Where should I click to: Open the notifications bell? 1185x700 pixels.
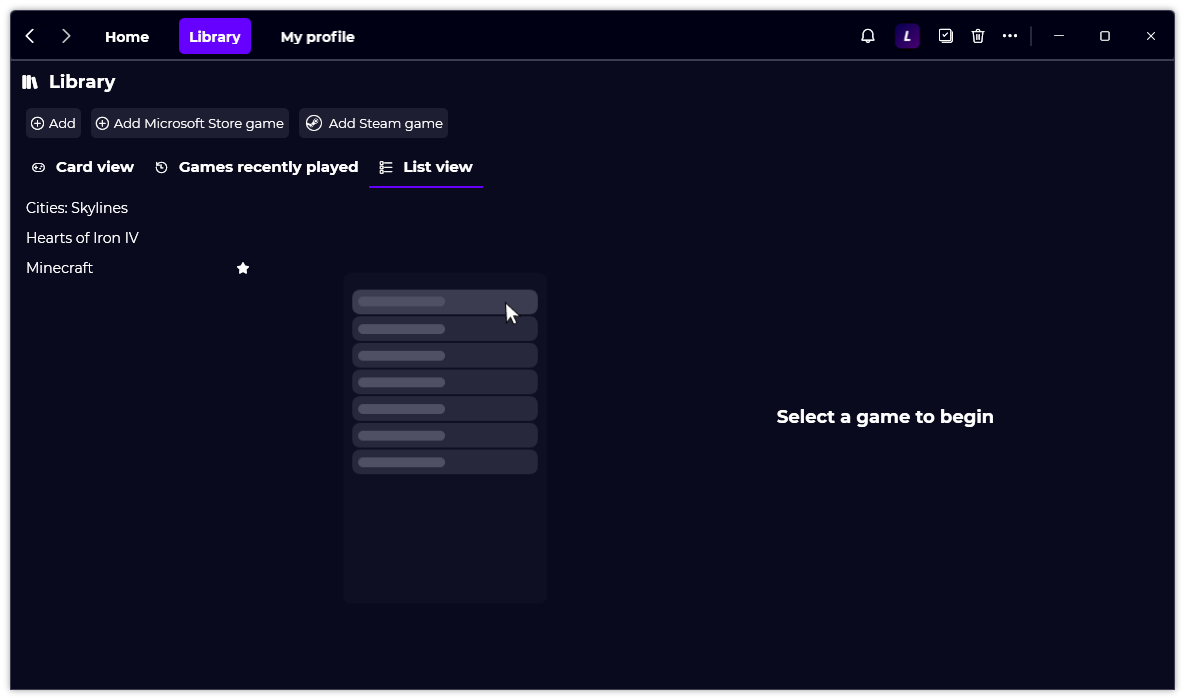coord(868,36)
